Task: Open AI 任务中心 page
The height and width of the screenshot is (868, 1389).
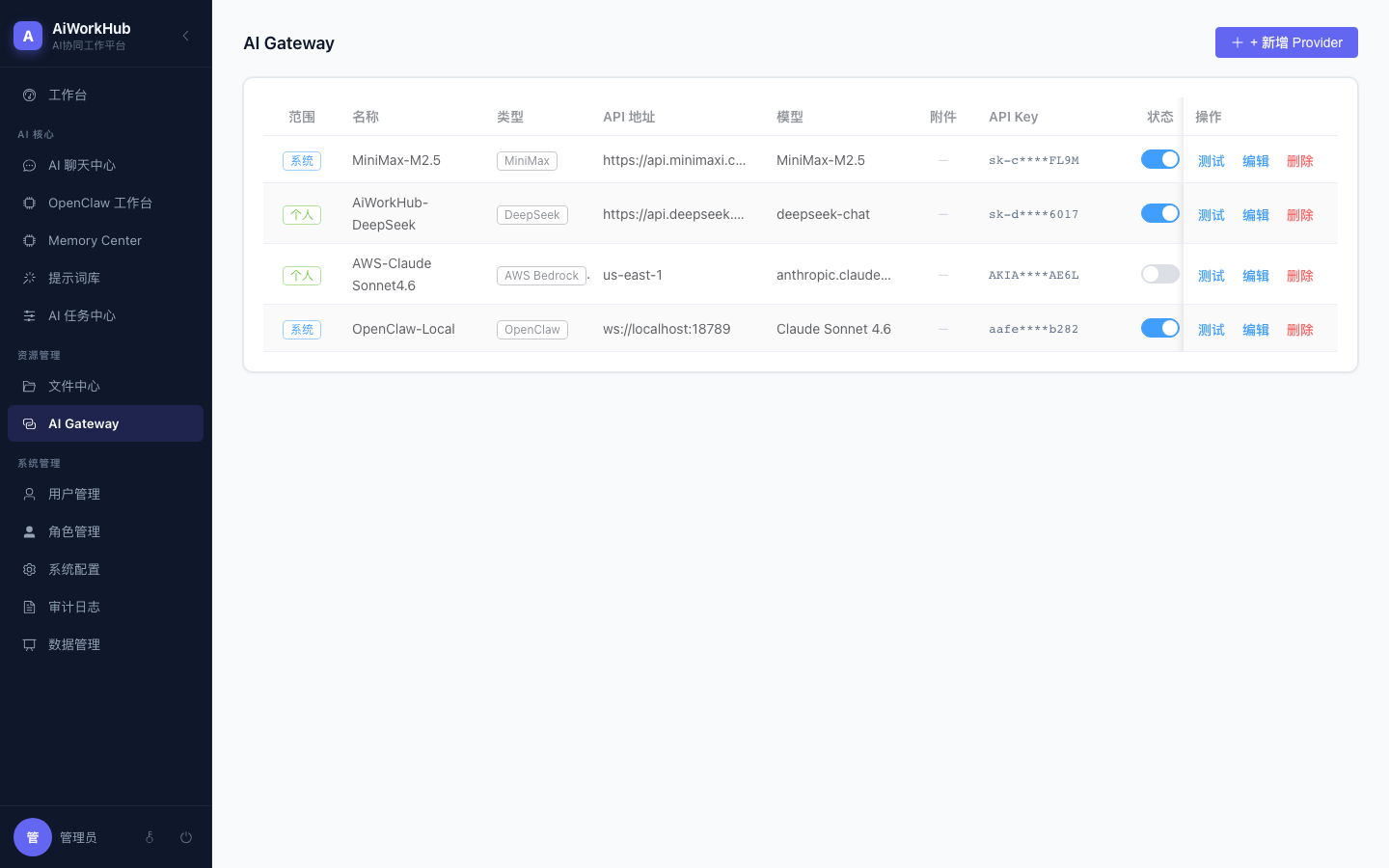Action: [106, 315]
